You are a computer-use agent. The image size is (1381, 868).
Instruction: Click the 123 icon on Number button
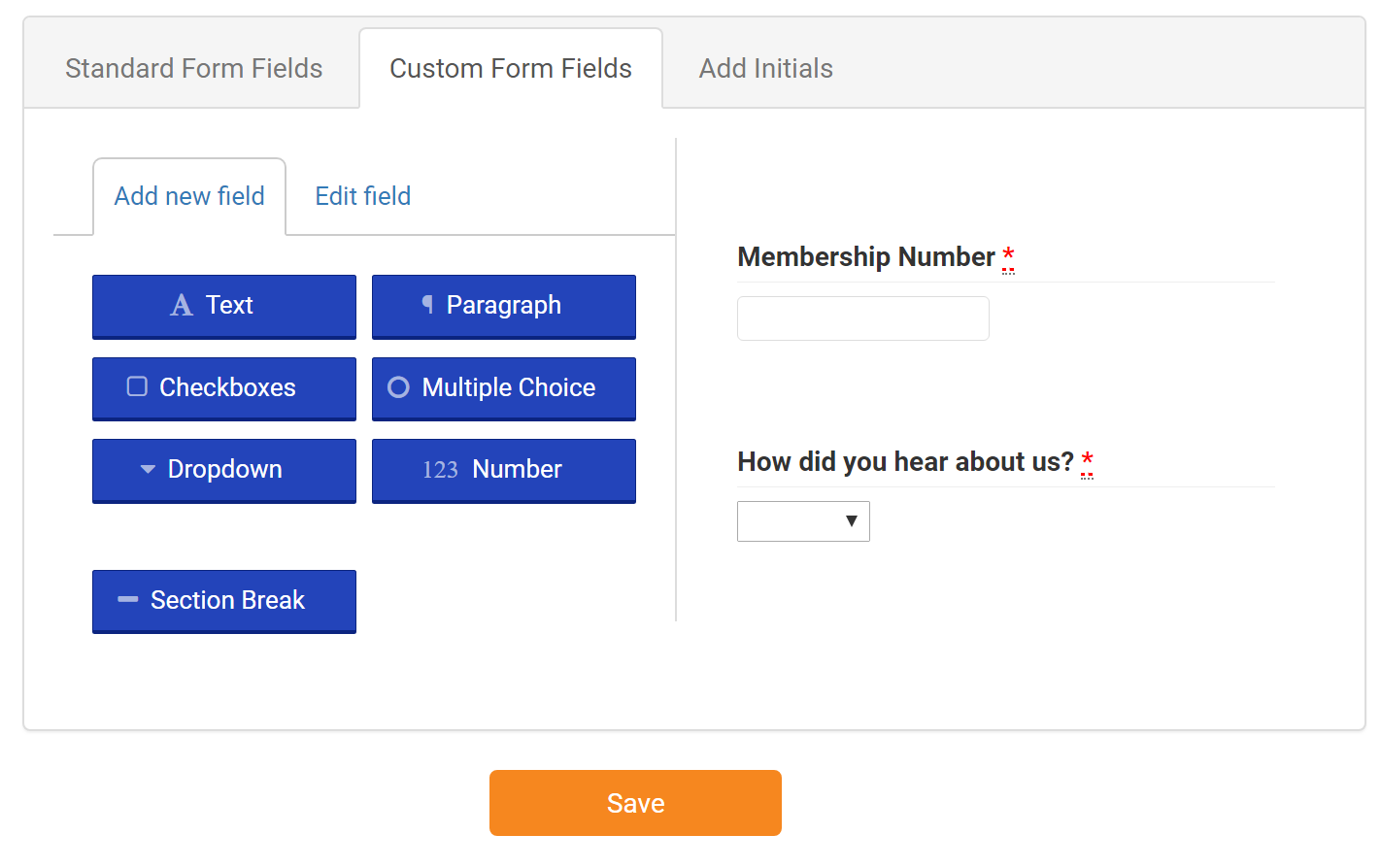(440, 470)
